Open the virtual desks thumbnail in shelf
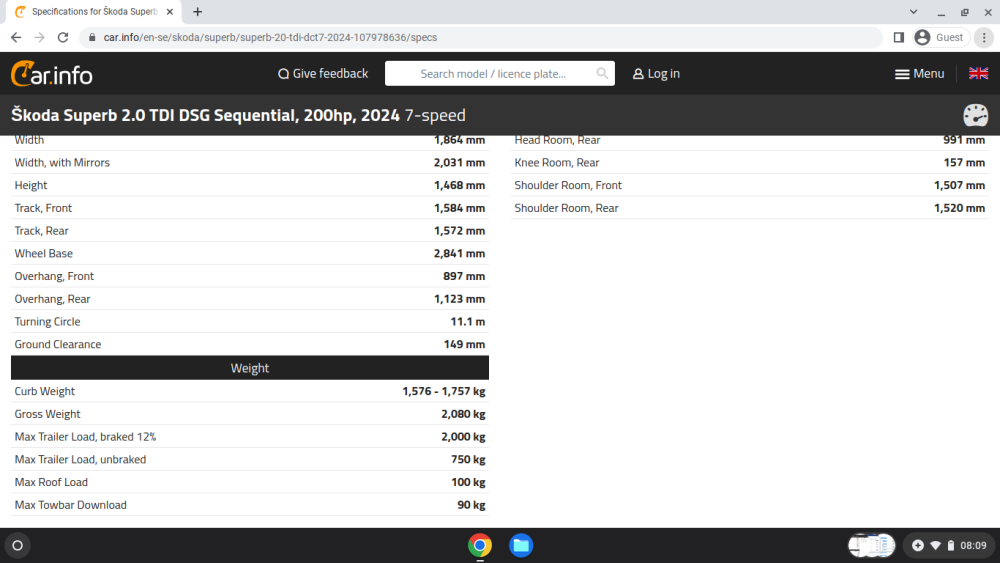The height and width of the screenshot is (563, 1000). 871,545
